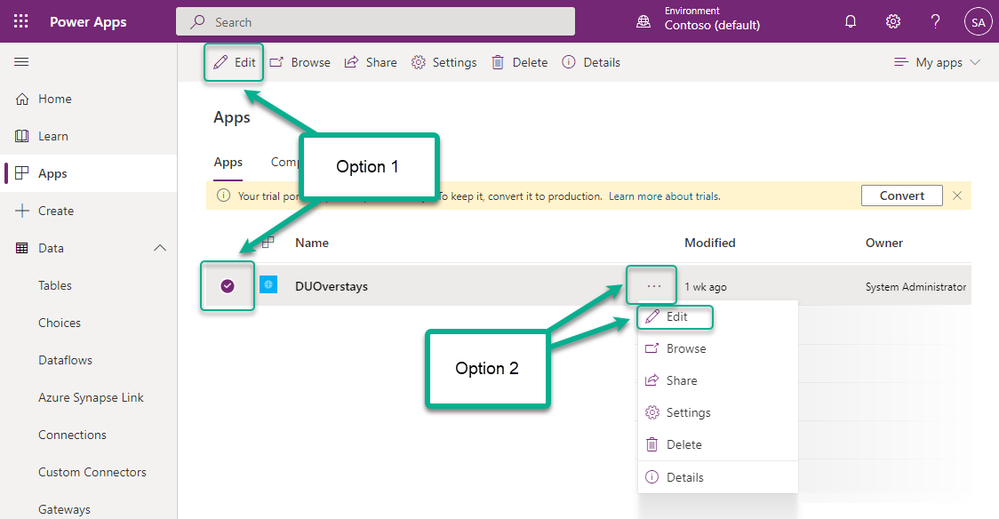The height and width of the screenshot is (519, 999).
Task: Click the info icon in trial banner
Action: 223,196
